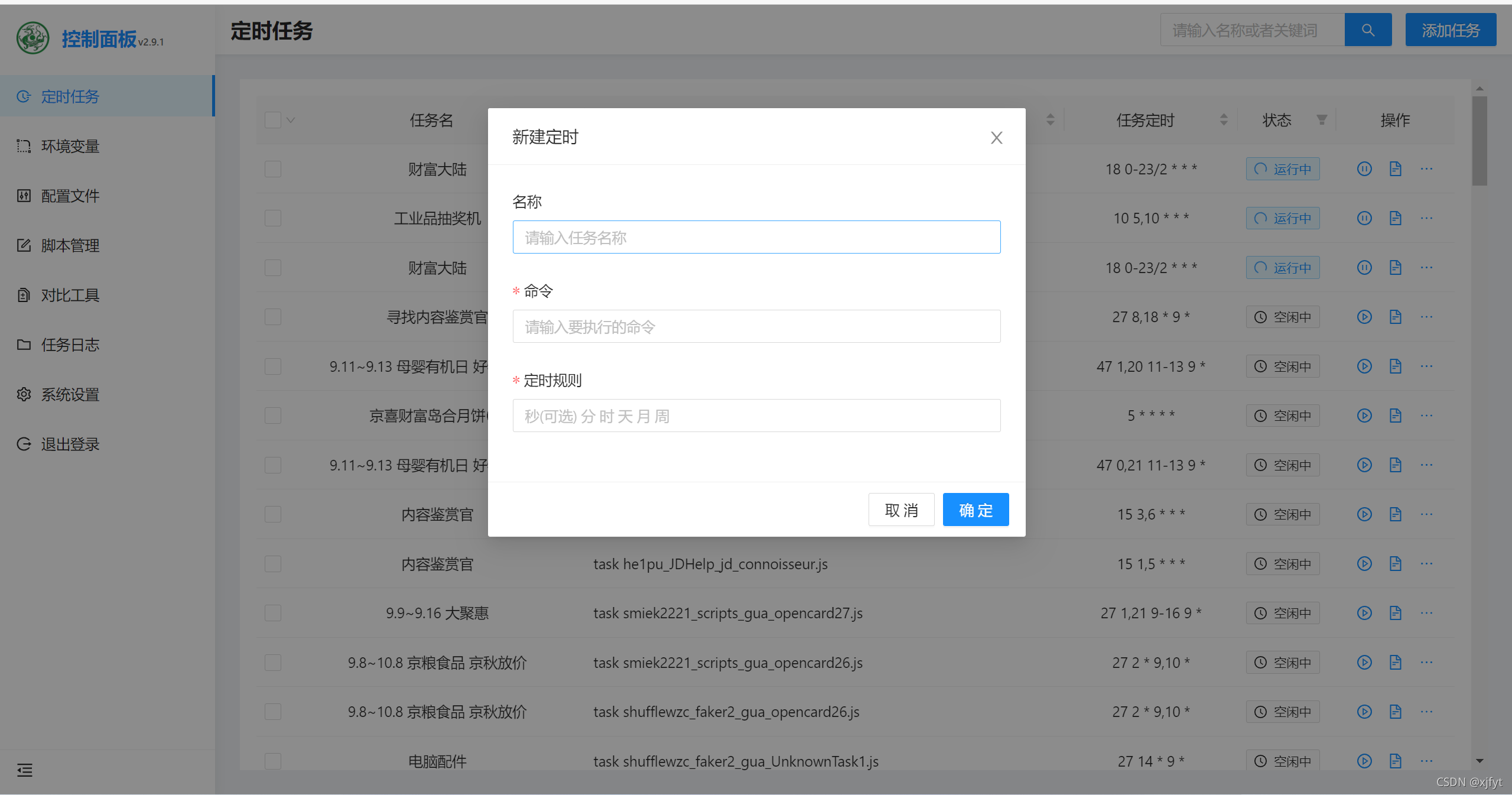Click the scrollbar down arrow
The image size is (1512, 795).
1480,761
